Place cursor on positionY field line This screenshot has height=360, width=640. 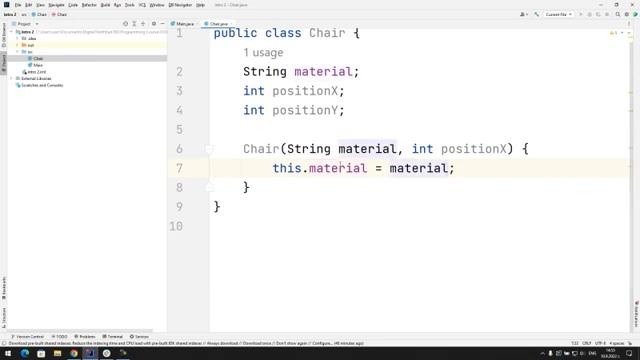(294, 111)
